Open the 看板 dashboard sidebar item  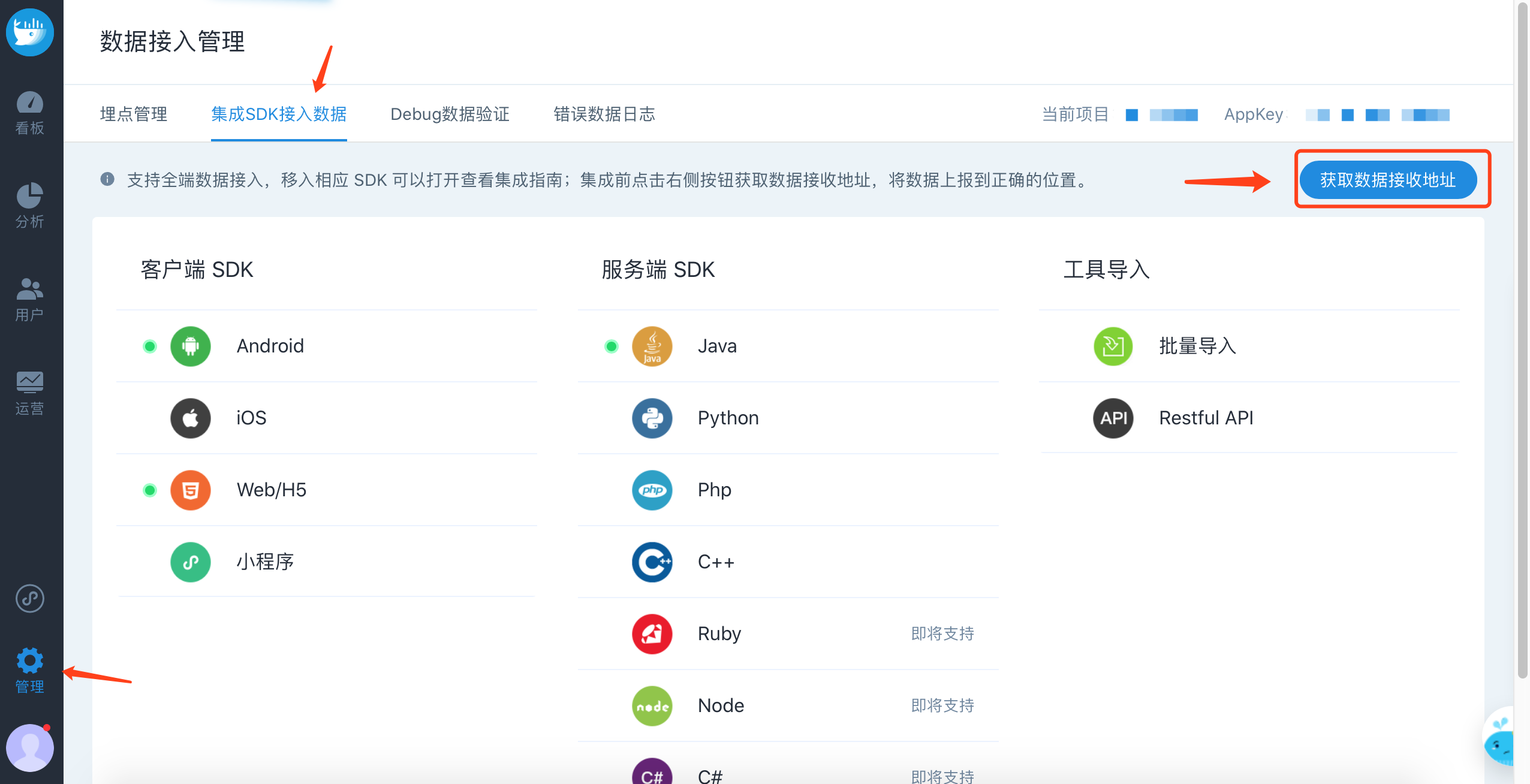(x=30, y=113)
